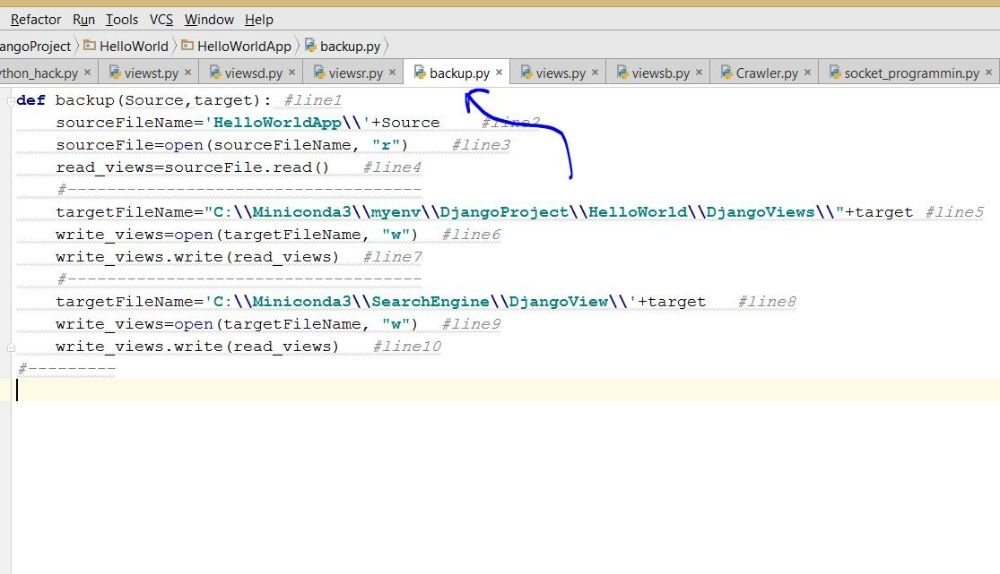Click the Python icon on Crawler.py tab

(726, 72)
